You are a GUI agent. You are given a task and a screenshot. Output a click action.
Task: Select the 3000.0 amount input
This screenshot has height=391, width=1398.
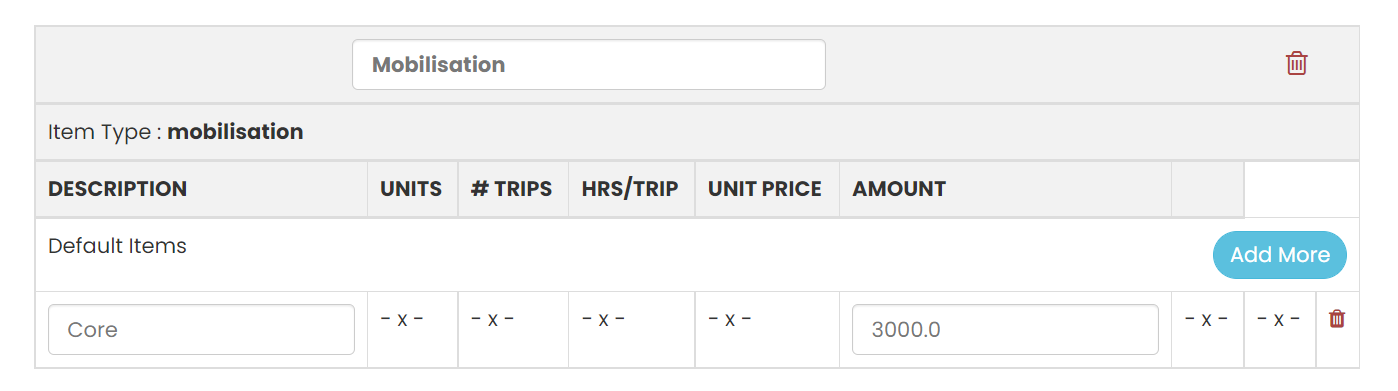pos(1005,329)
